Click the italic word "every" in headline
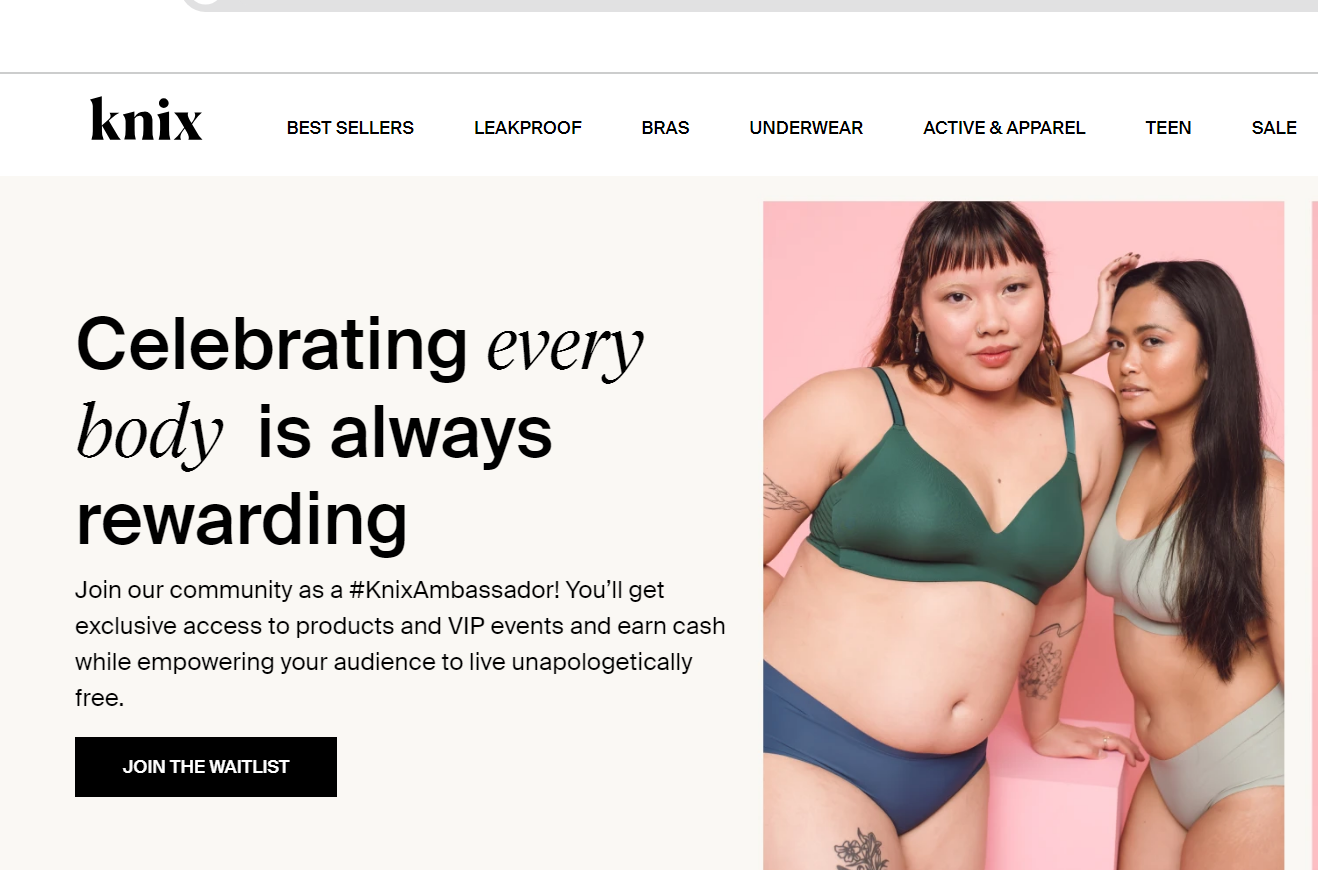 pyautogui.click(x=565, y=346)
